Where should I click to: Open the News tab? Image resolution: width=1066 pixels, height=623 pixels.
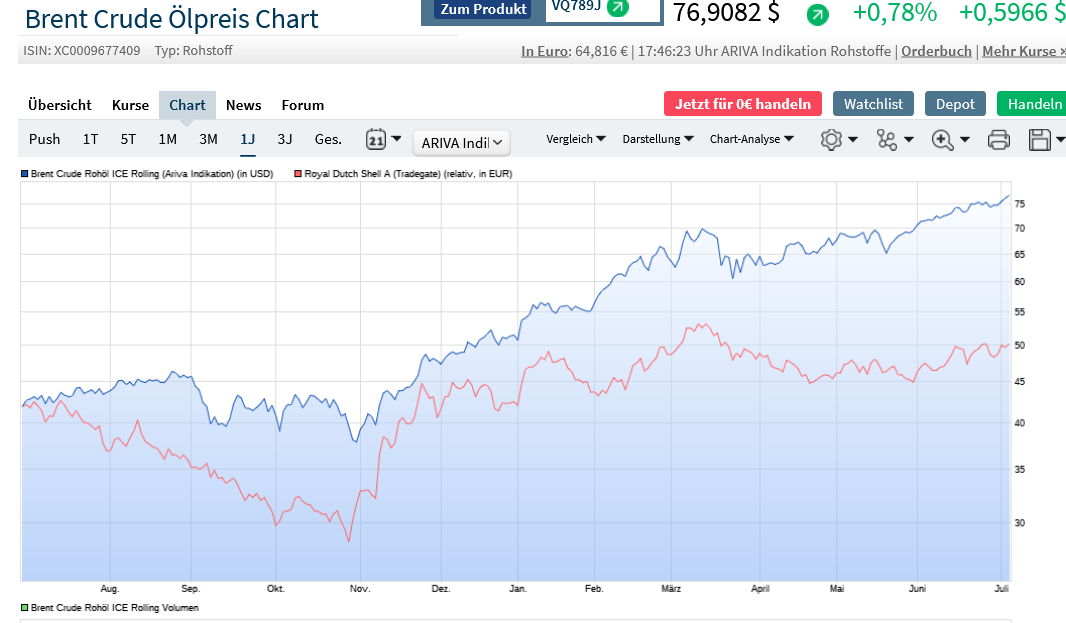pos(243,105)
